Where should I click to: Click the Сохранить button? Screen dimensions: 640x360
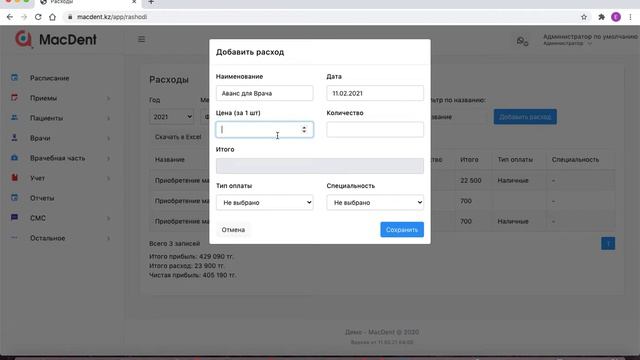[402, 230]
